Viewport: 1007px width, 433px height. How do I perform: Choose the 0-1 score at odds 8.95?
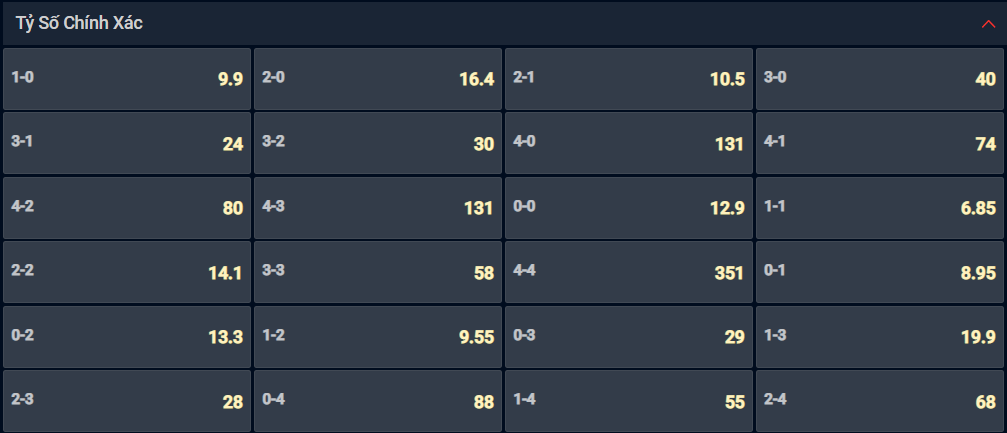coord(880,272)
